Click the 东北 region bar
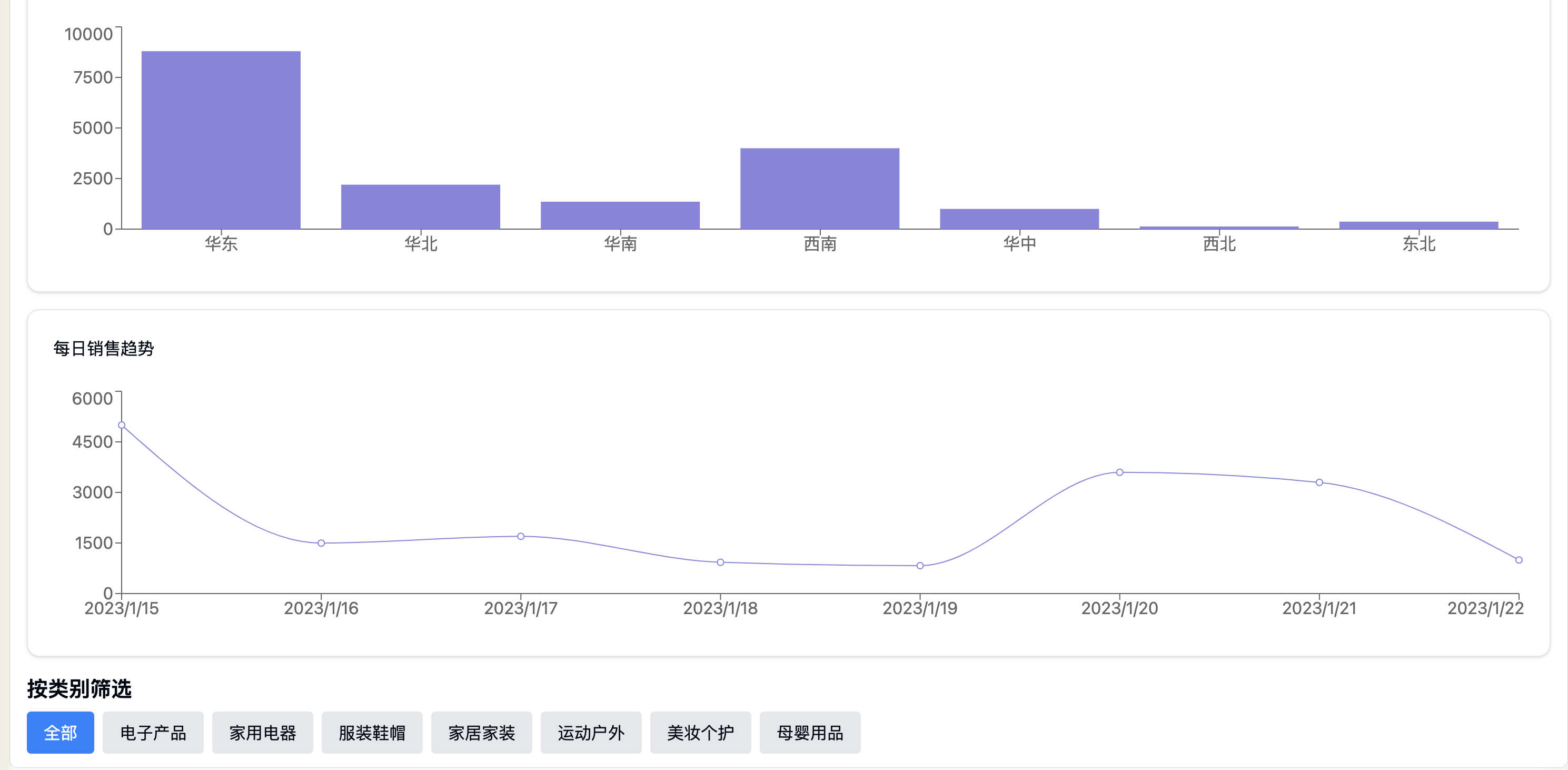The image size is (1568, 770). click(x=1419, y=225)
